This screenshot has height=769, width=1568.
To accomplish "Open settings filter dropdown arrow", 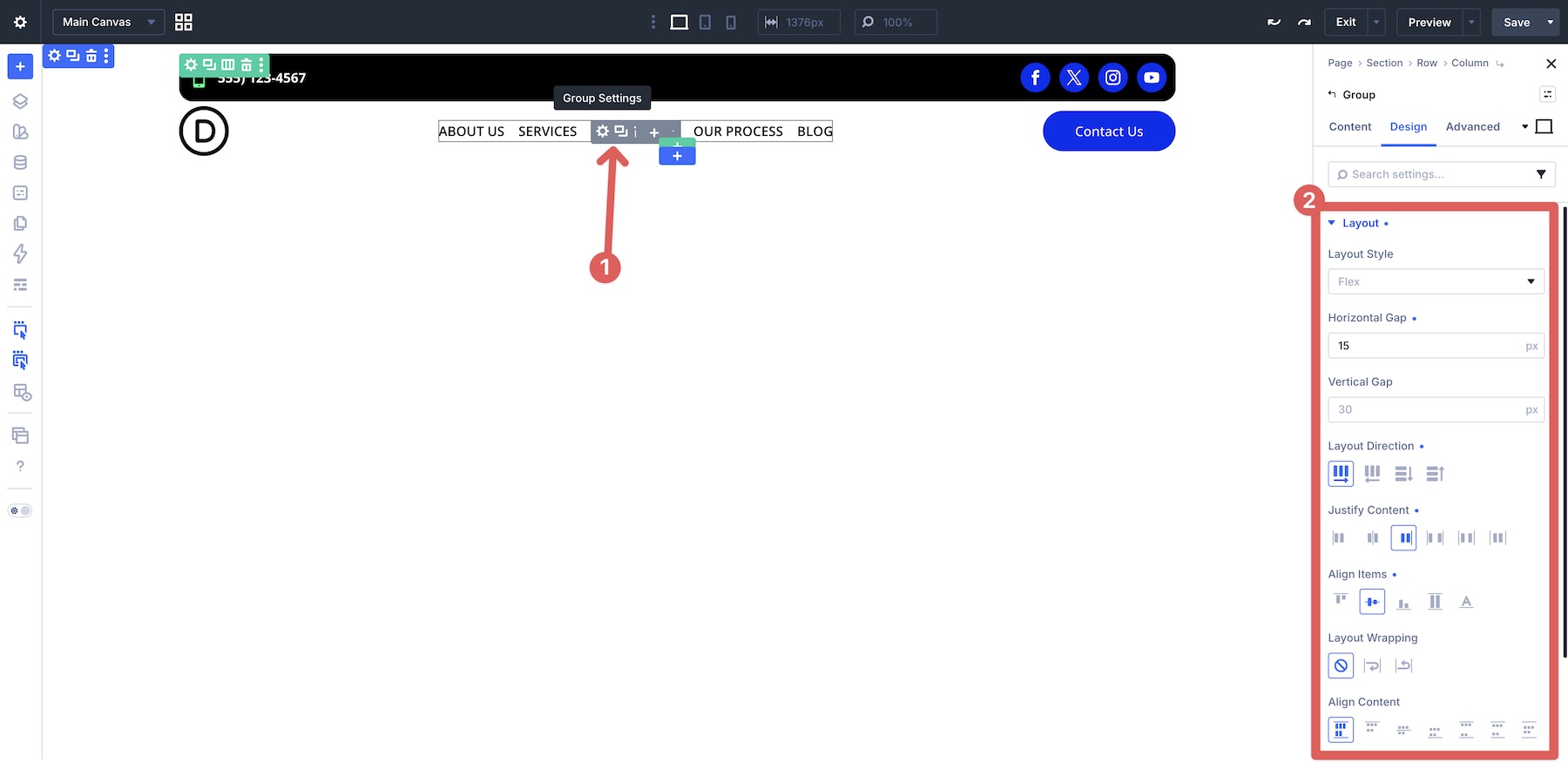I will tap(1540, 174).
